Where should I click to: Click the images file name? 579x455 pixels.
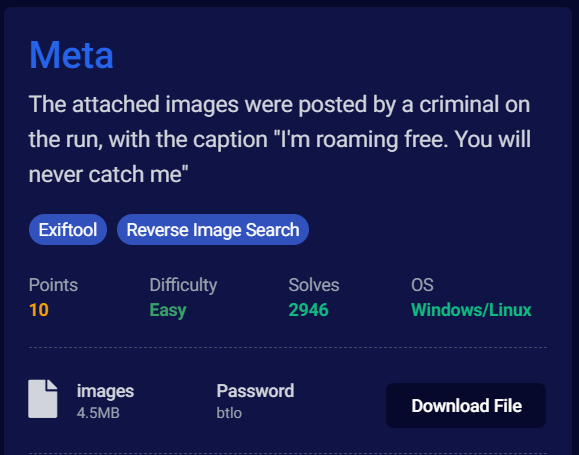point(105,391)
